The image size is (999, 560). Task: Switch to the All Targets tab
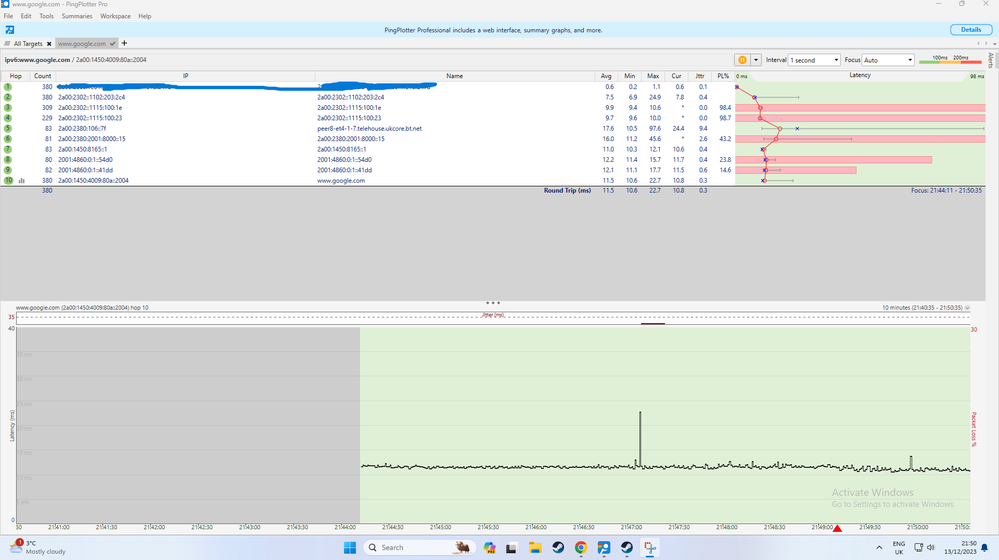[26, 44]
